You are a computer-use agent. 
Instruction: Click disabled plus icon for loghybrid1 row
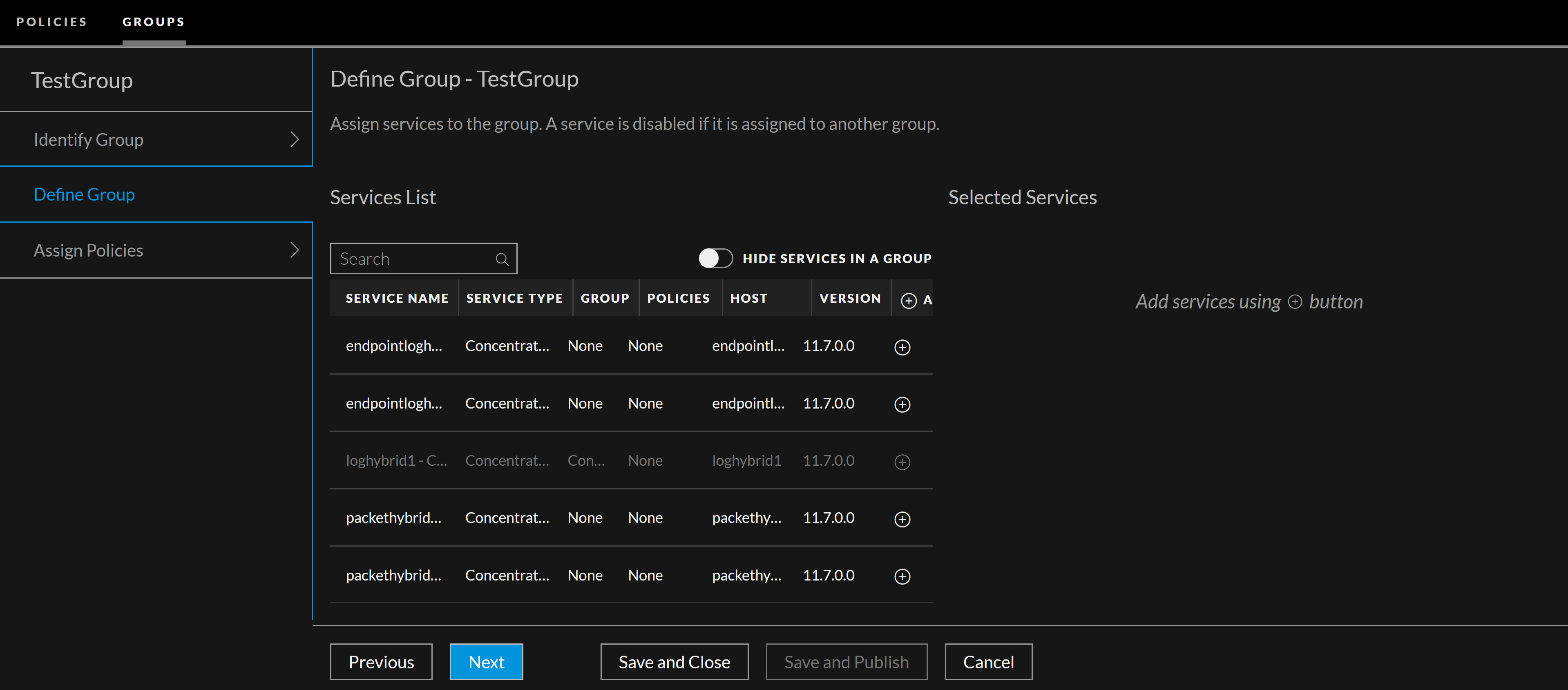click(902, 462)
